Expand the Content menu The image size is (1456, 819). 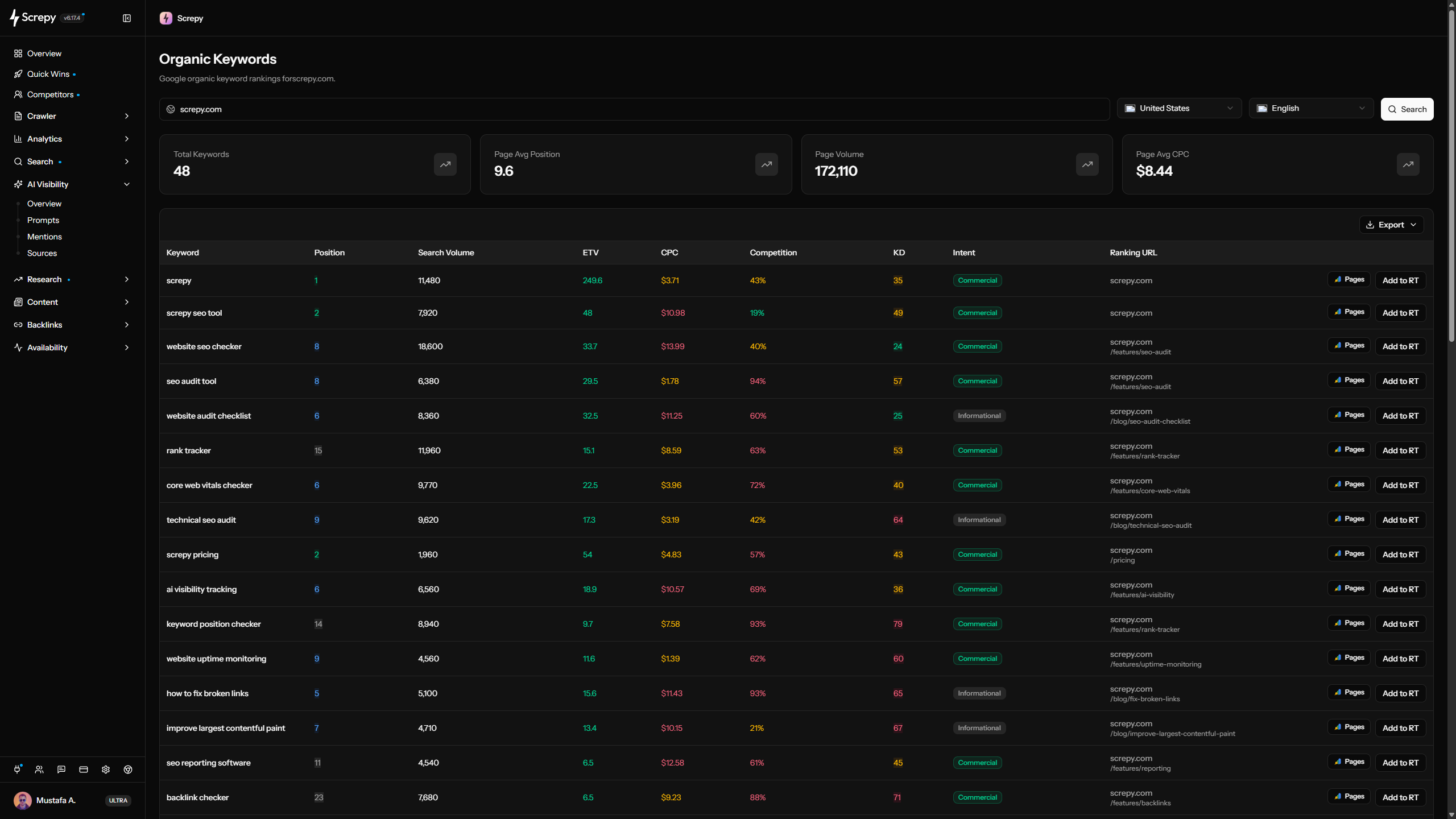point(72,302)
